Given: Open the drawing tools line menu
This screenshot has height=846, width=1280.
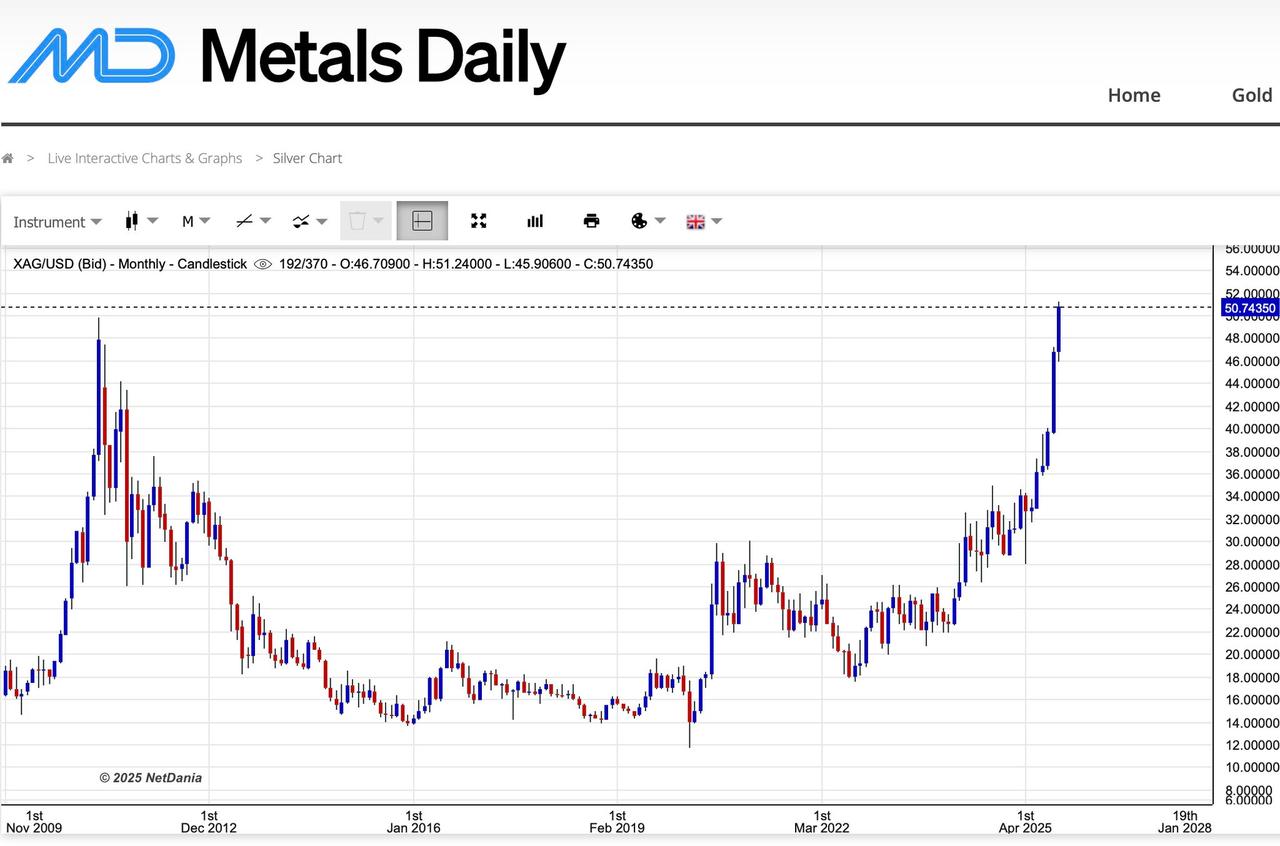Looking at the screenshot, I should [x=253, y=221].
